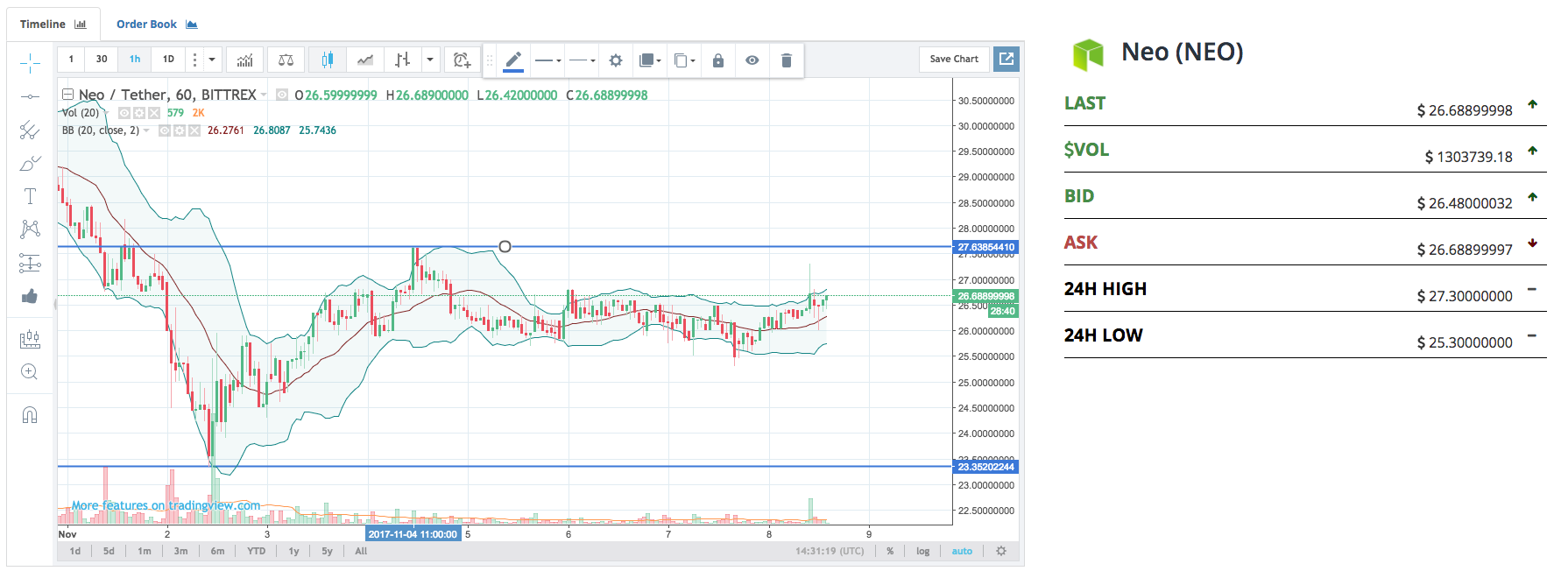This screenshot has height=578, width=1568.
Task: Expand the Vol (20) dropdown arrow
Action: click(107, 113)
